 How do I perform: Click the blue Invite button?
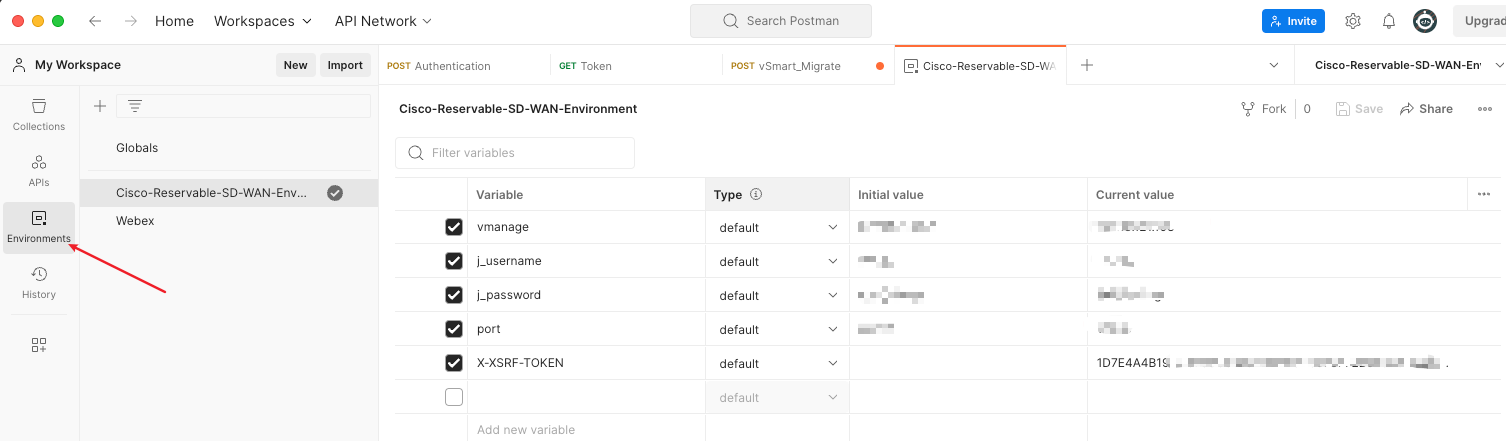pos(1293,21)
